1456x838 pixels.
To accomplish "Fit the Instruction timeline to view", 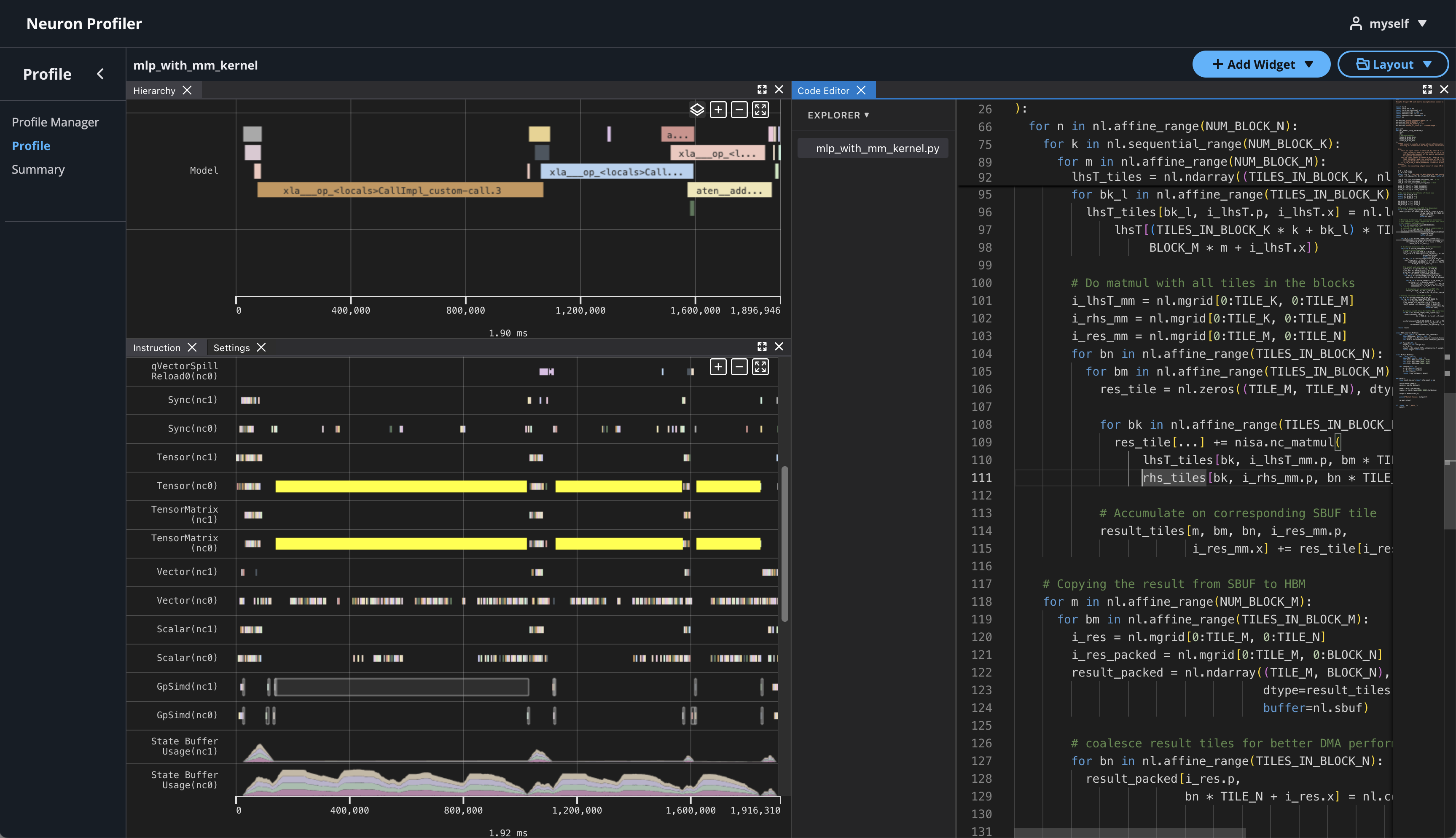I will 761,367.
